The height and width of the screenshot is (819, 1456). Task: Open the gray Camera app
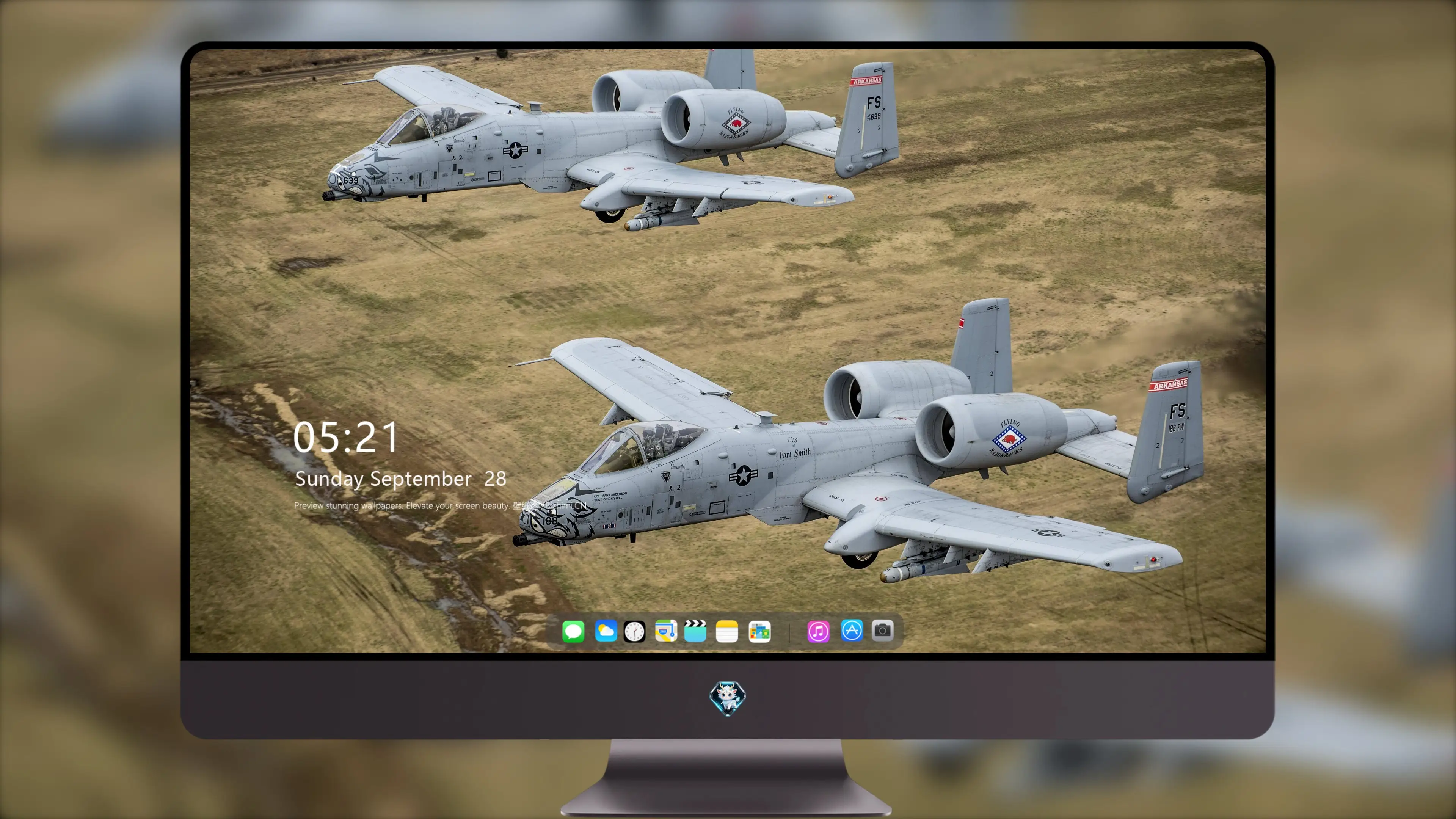click(882, 631)
